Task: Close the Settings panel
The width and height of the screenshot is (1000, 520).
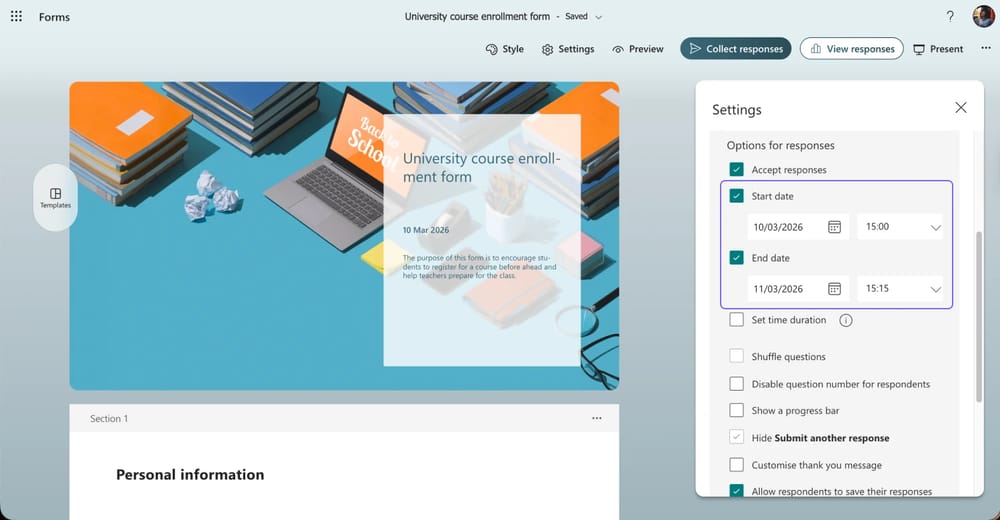Action: [960, 108]
